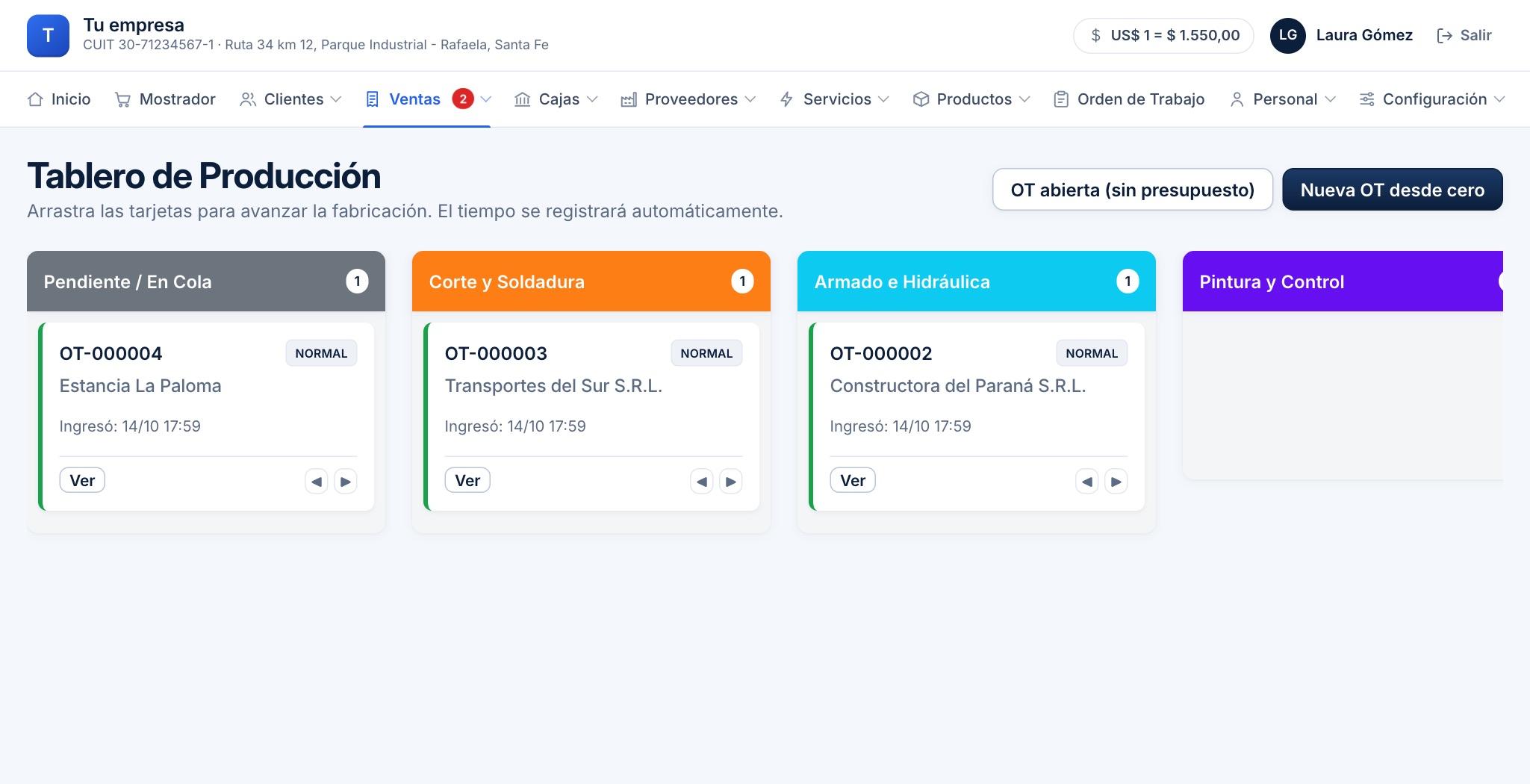The height and width of the screenshot is (784, 1530).
Task: Click the Clientes people icon
Action: pyautogui.click(x=248, y=99)
